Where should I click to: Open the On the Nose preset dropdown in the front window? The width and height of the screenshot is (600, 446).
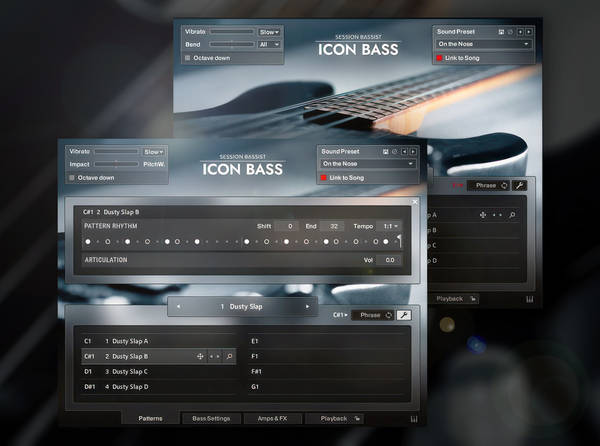[368, 164]
